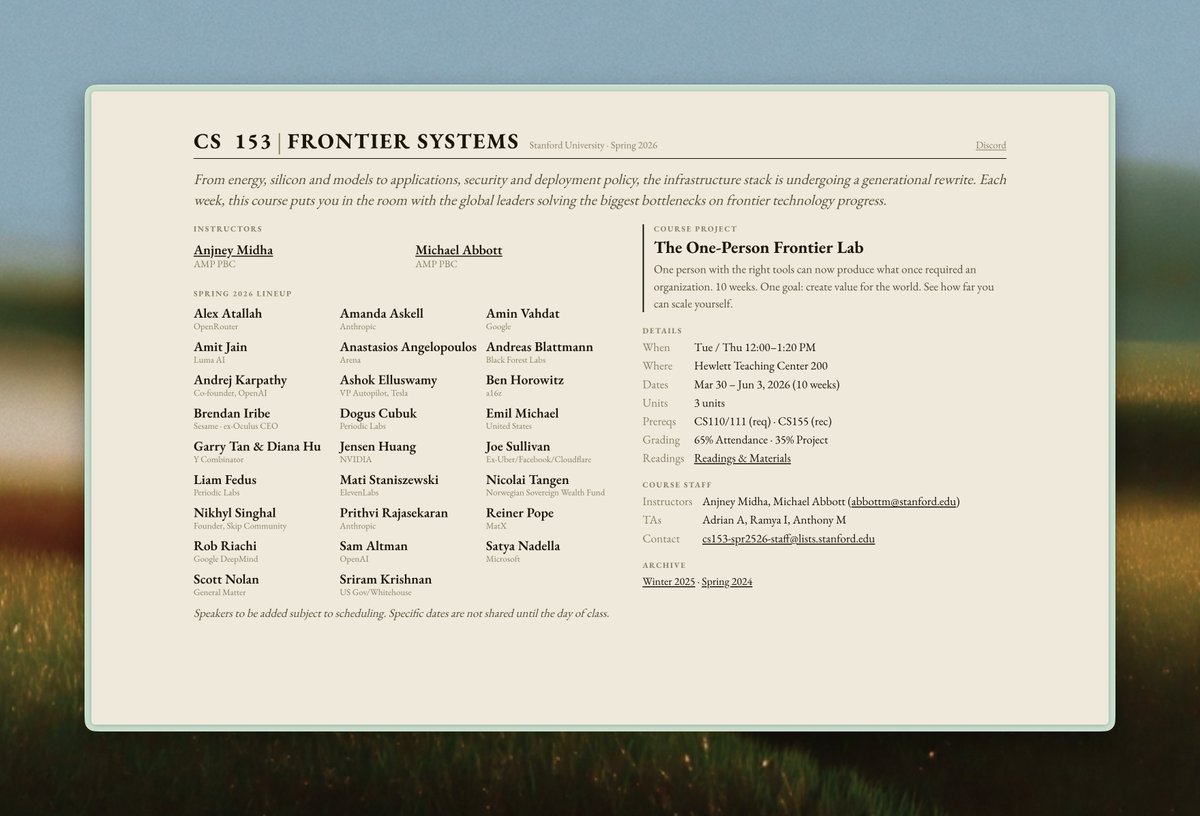Screen dimensions: 1200x816
Task: Open Spring 2024 archive link
Action: coord(727,581)
